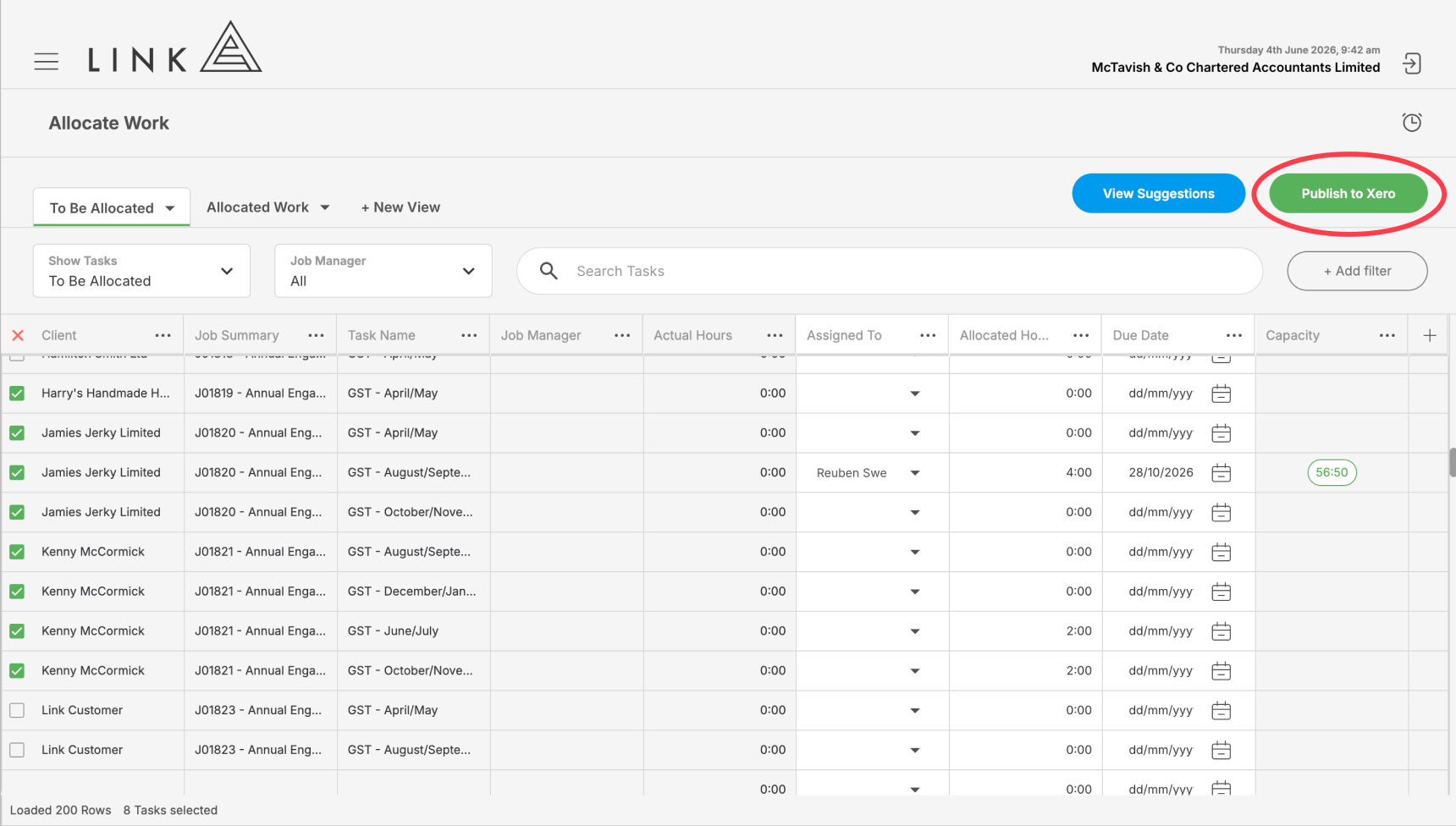Click Add filter button
1456x826 pixels.
click(x=1357, y=271)
